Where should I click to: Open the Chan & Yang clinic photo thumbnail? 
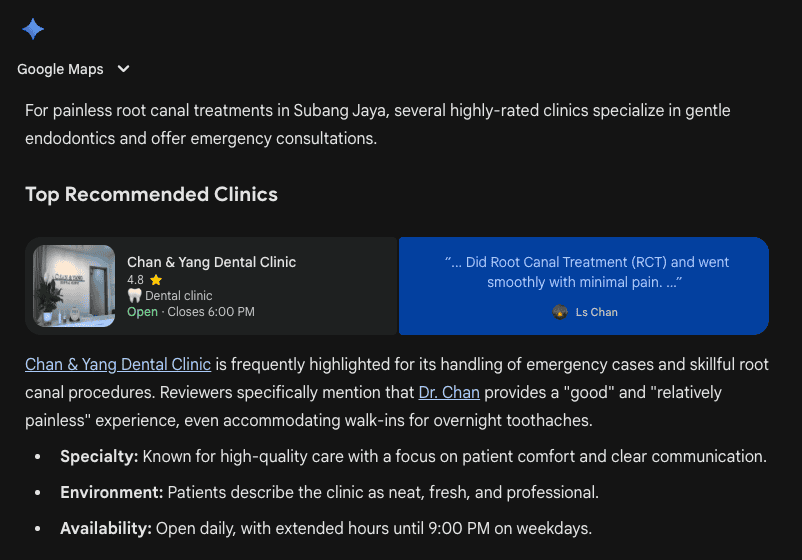(x=74, y=286)
